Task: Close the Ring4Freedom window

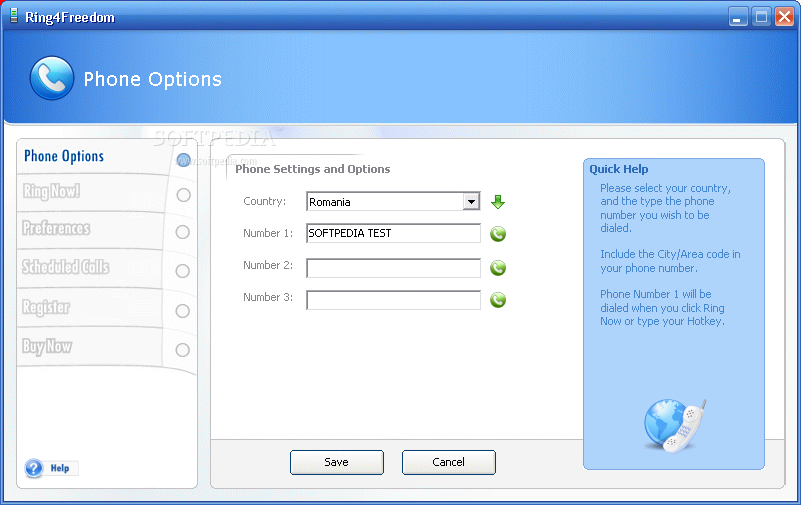Action: click(x=784, y=17)
